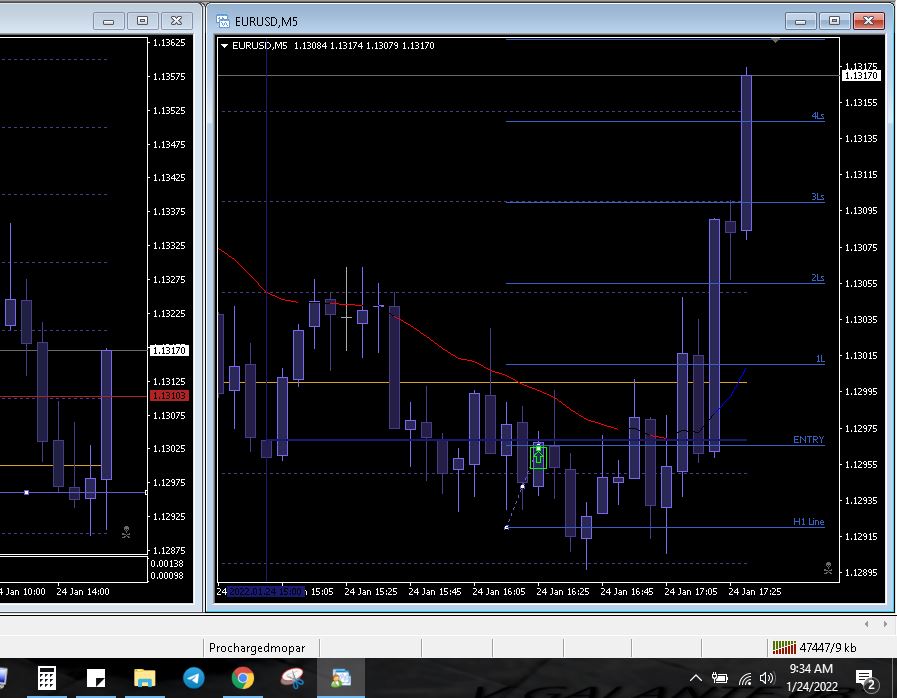Click the skull icon in the left chart
This screenshot has height=698, width=897.
[126, 532]
